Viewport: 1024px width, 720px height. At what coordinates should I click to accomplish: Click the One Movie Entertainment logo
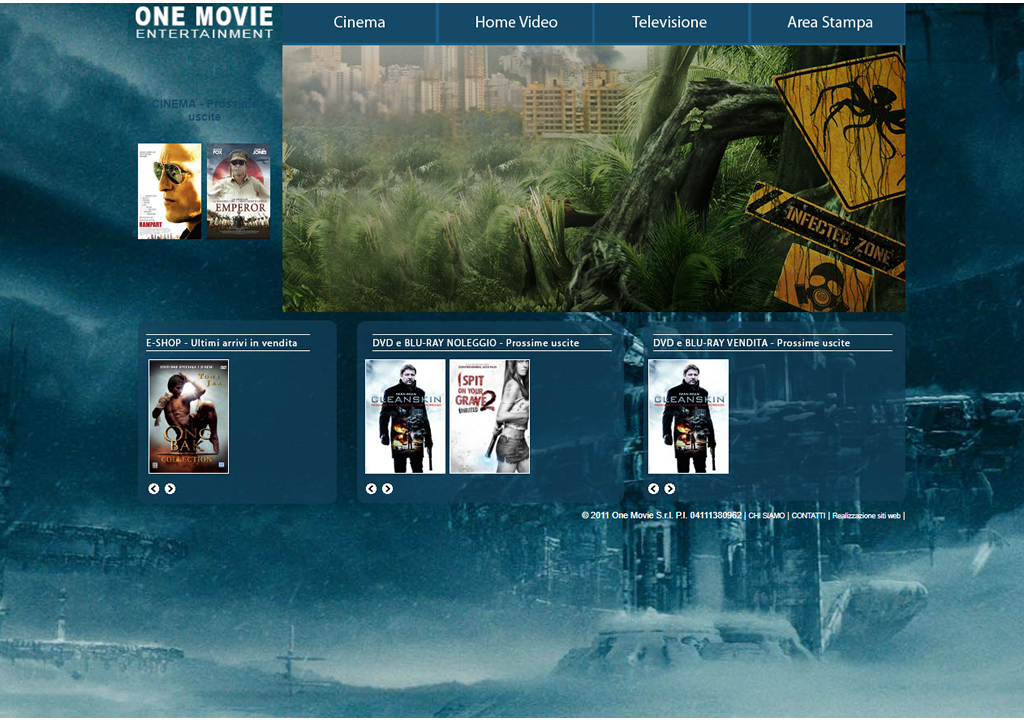[x=204, y=23]
